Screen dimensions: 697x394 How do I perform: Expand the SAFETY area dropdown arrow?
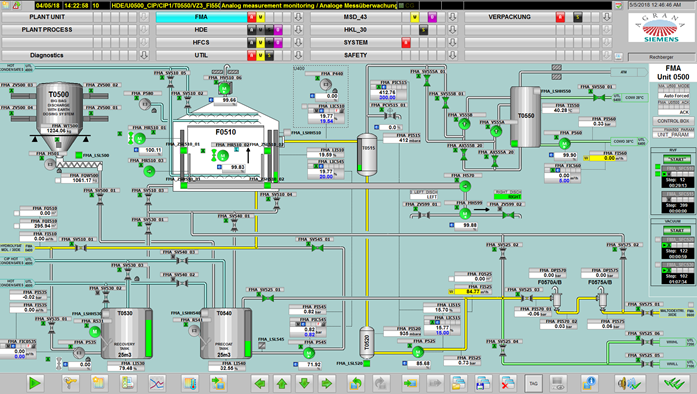click(x=453, y=55)
